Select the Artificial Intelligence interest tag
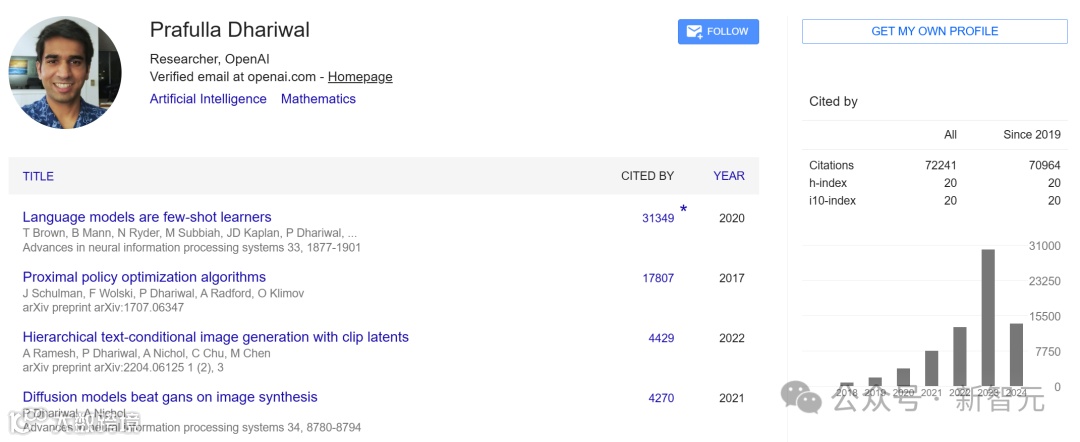The height and width of the screenshot is (442, 1080). pyautogui.click(x=208, y=99)
